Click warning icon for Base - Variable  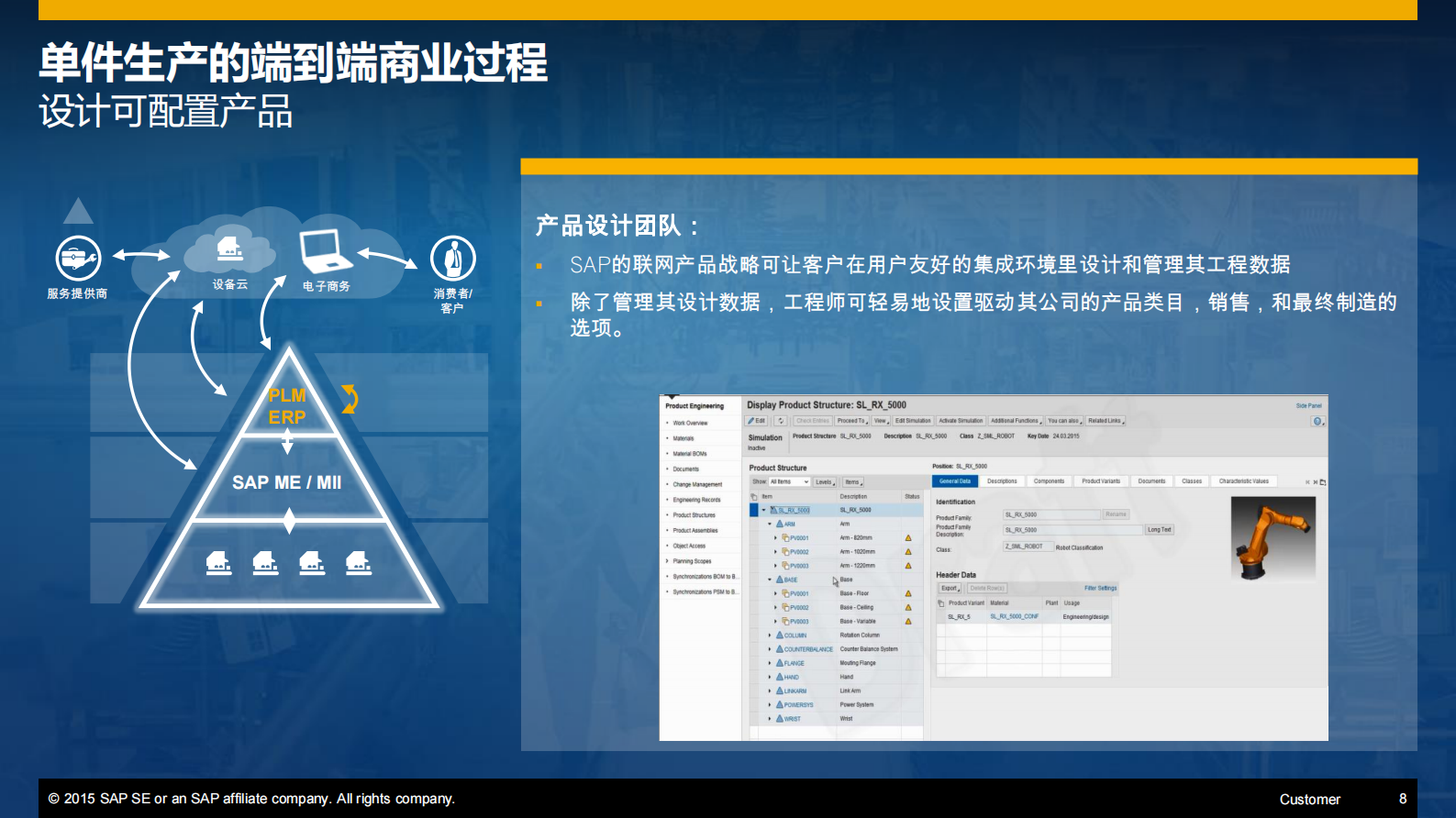[908, 621]
